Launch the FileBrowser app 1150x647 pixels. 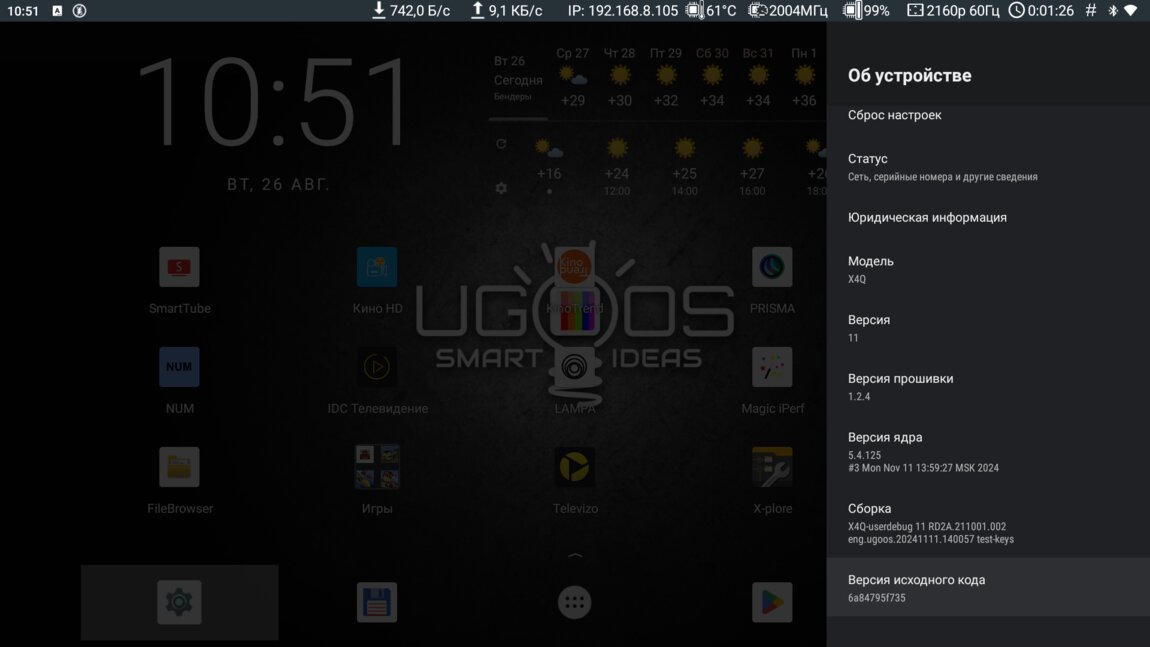(x=179, y=468)
